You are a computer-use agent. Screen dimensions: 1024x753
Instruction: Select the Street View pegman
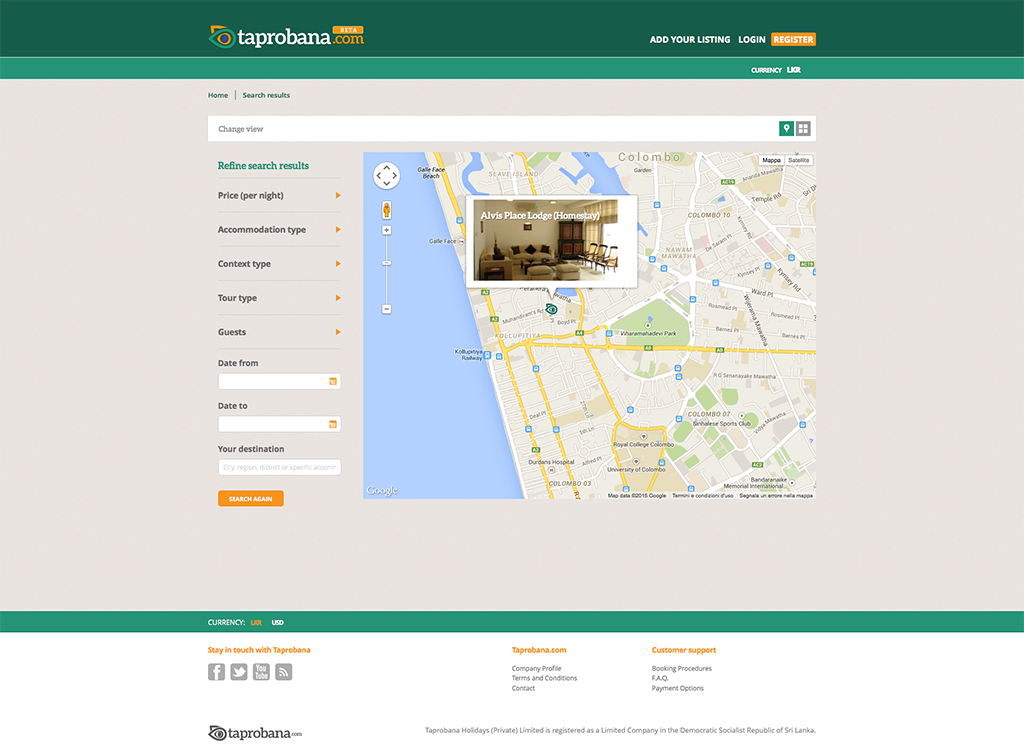click(x=387, y=210)
